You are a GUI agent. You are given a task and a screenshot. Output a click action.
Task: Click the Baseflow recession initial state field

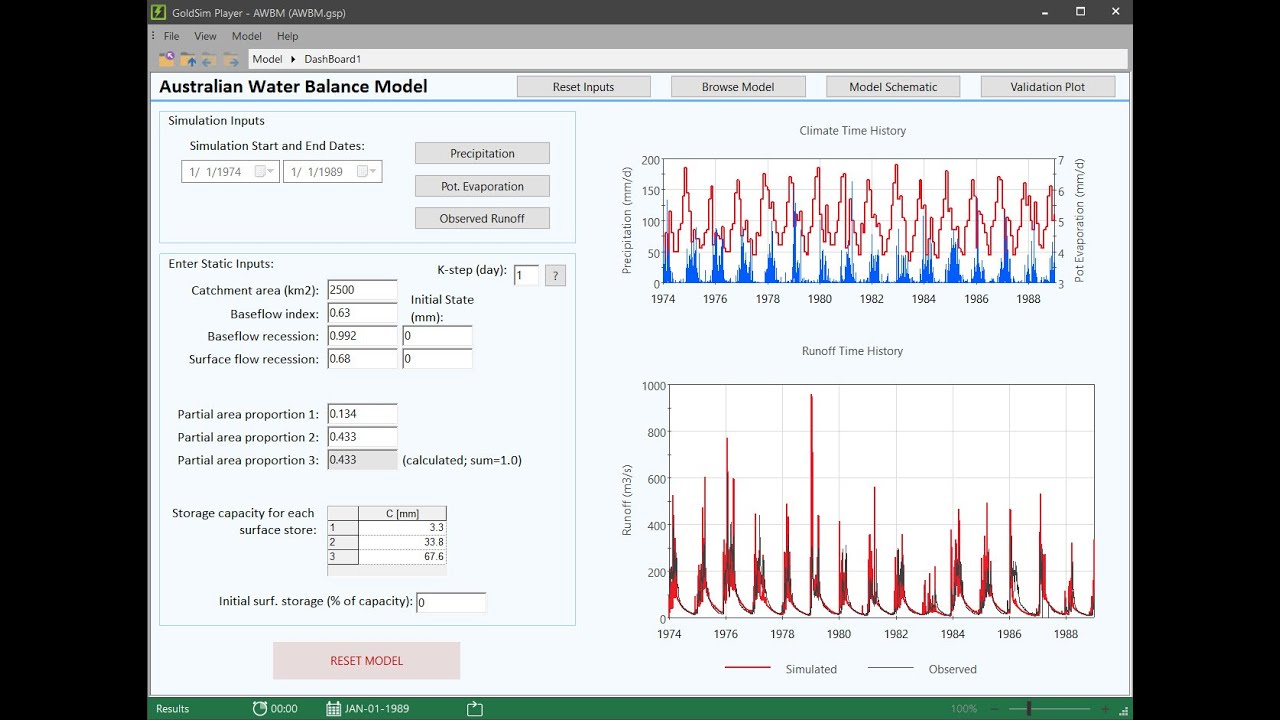[437, 336]
